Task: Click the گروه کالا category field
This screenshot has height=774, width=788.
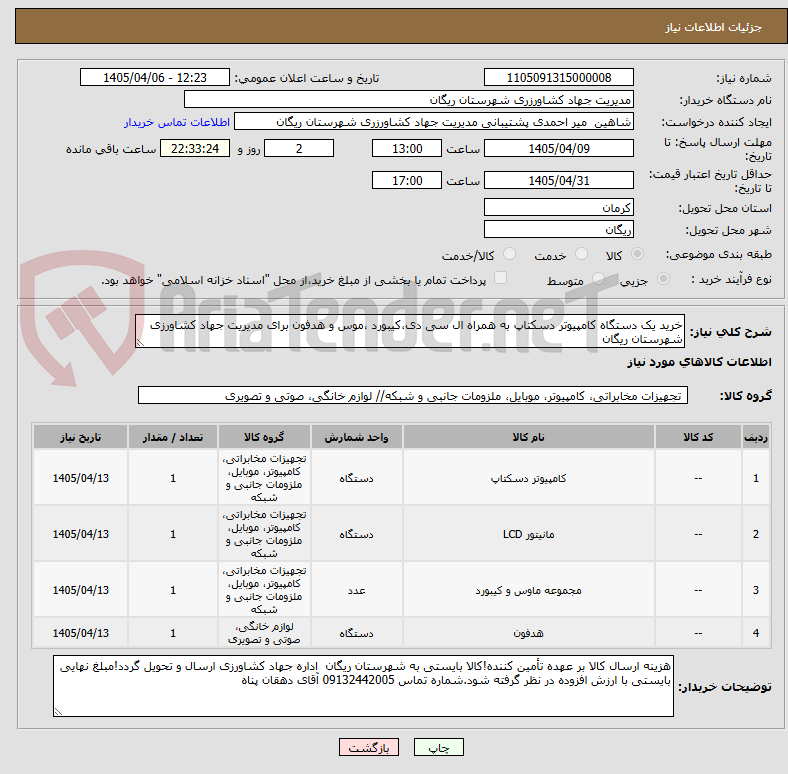Action: [413, 396]
